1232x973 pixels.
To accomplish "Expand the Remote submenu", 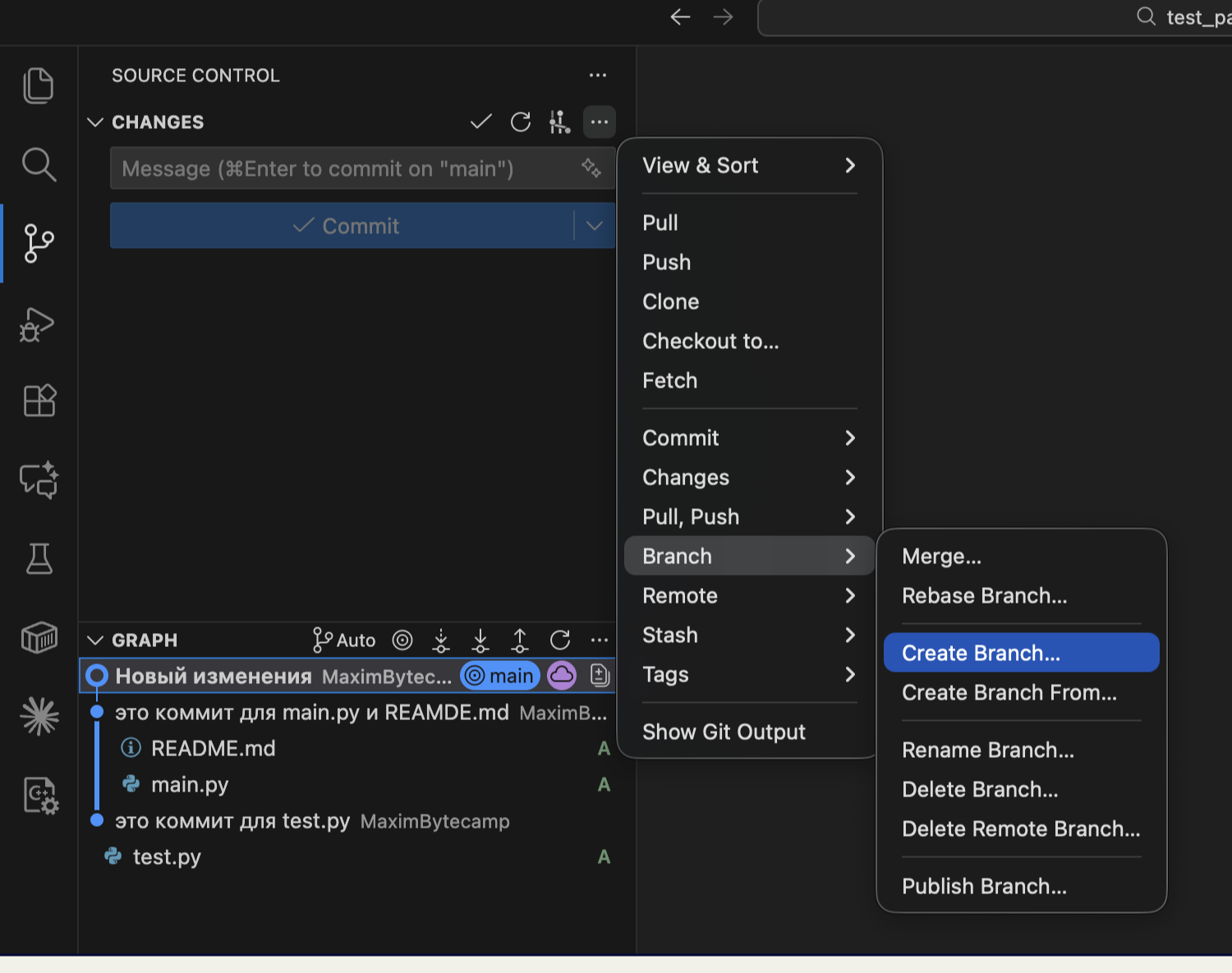I will pyautogui.click(x=749, y=596).
